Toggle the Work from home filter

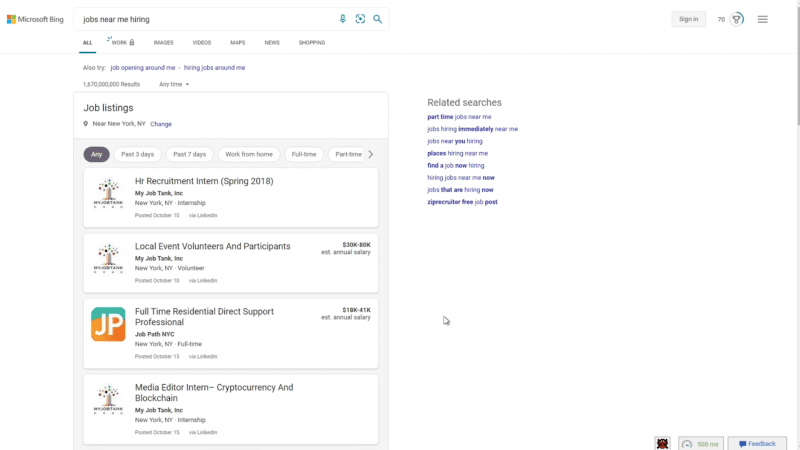(x=249, y=154)
